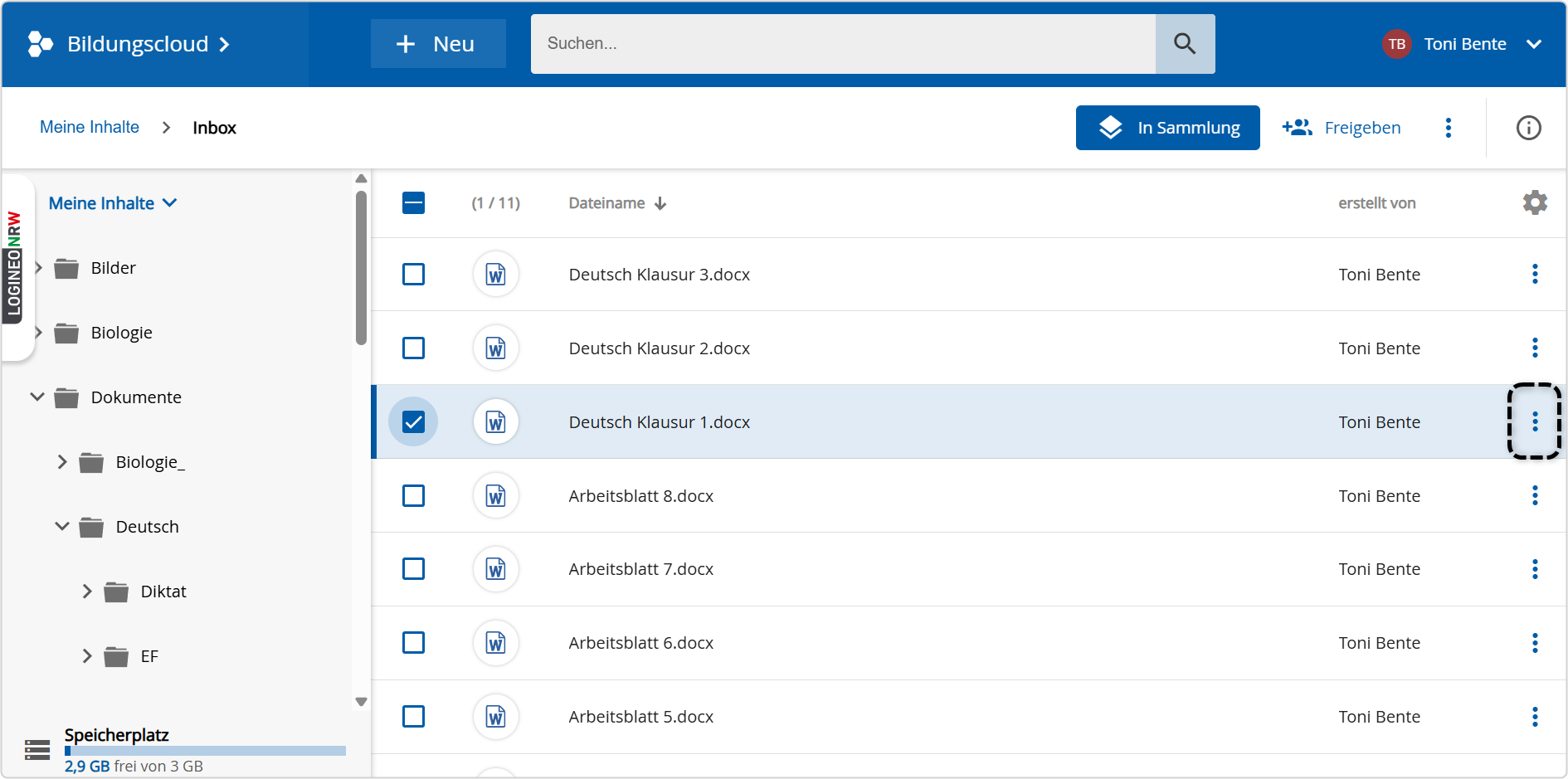Screen dimensions: 1568x779
Task: Click the Bilder folder icon
Action: pyautogui.click(x=66, y=268)
